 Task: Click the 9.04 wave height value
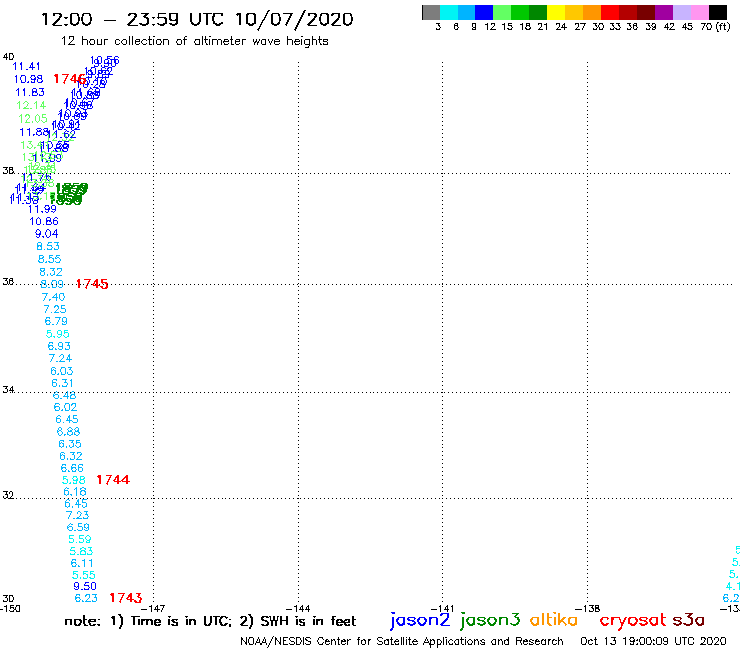[x=47, y=234]
